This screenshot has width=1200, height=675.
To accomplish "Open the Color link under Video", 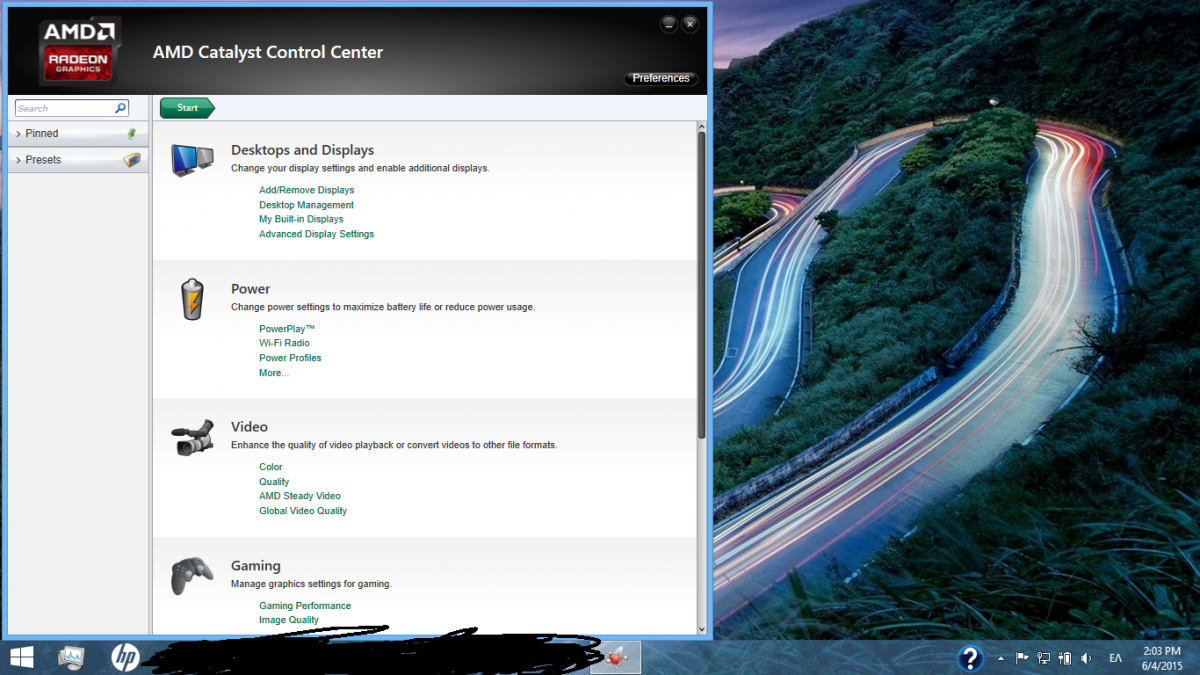I will 271,467.
